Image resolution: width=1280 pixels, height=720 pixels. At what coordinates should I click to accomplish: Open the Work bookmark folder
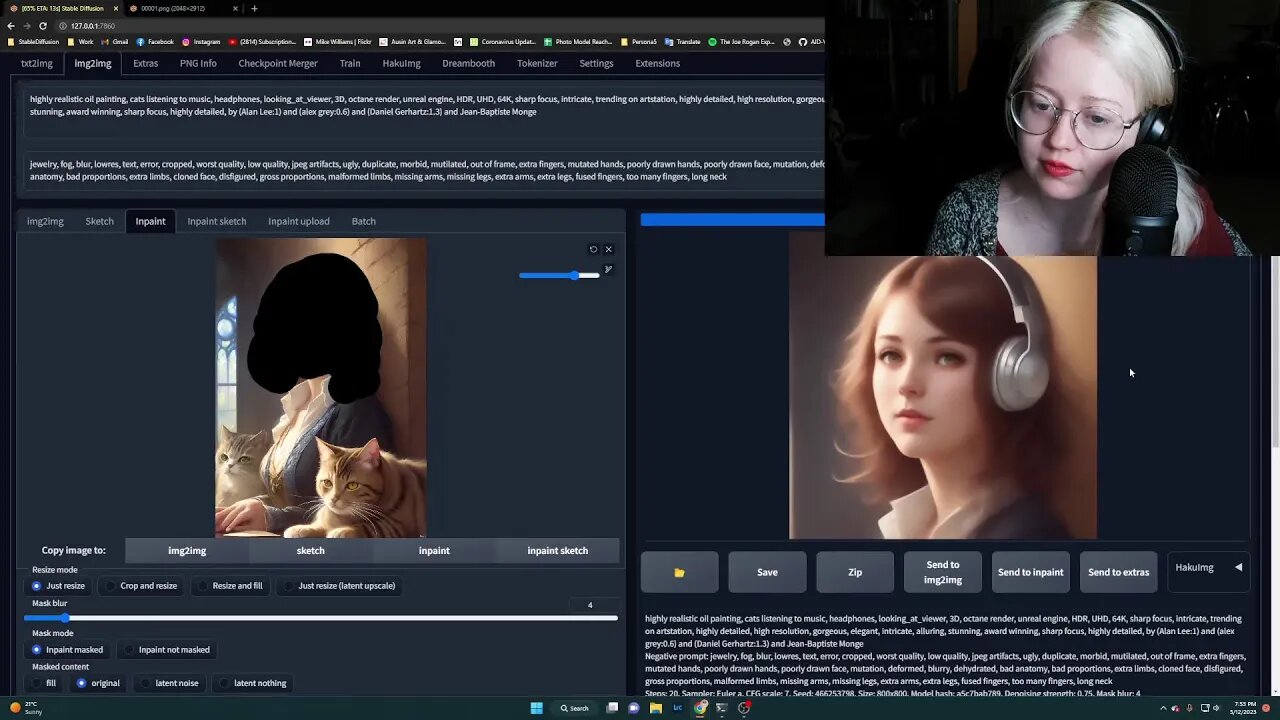click(x=80, y=42)
